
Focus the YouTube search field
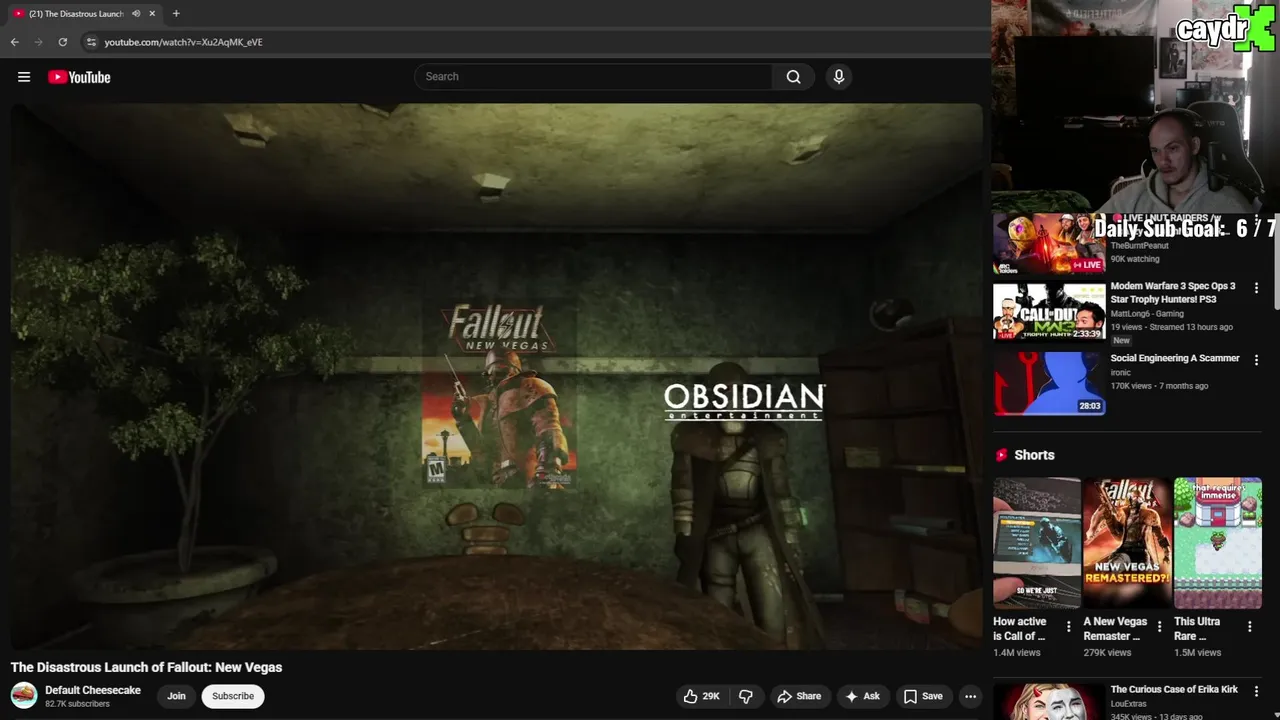click(x=593, y=77)
